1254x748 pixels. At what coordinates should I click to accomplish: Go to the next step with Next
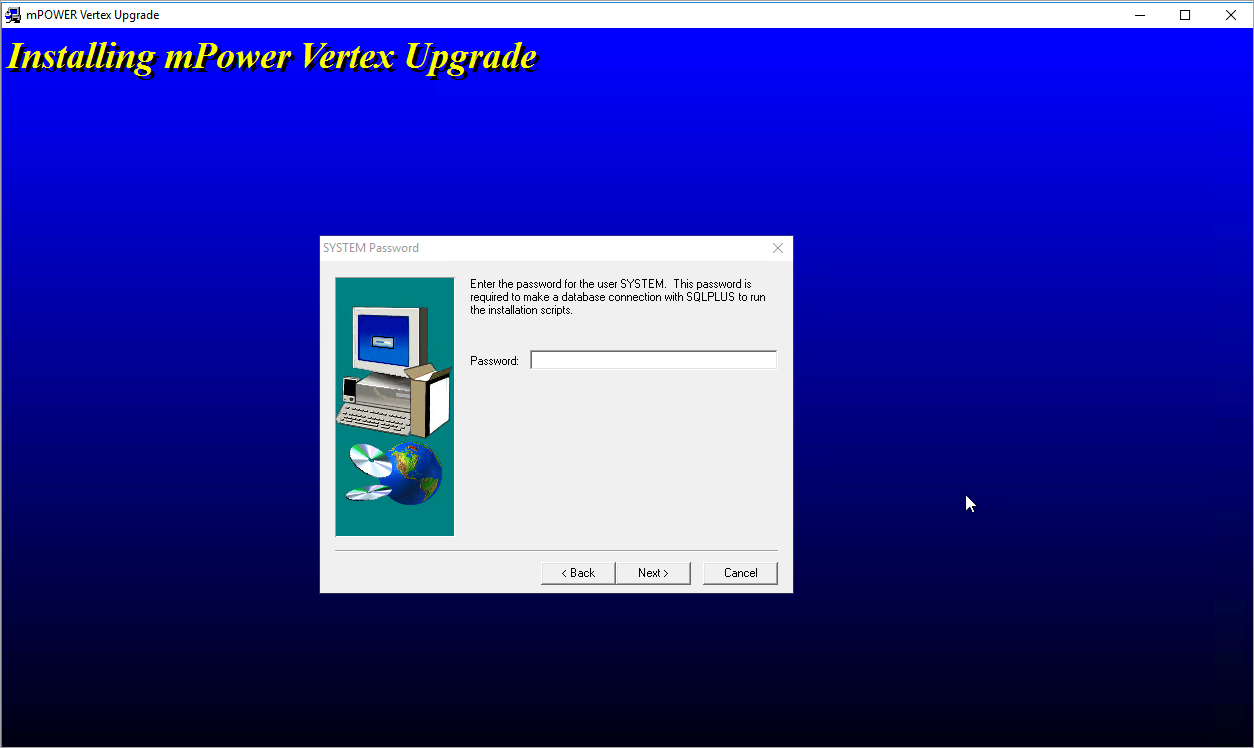click(653, 573)
